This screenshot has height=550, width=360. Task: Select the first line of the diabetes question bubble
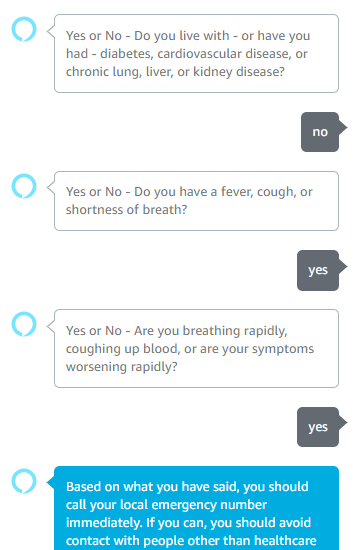click(x=188, y=36)
